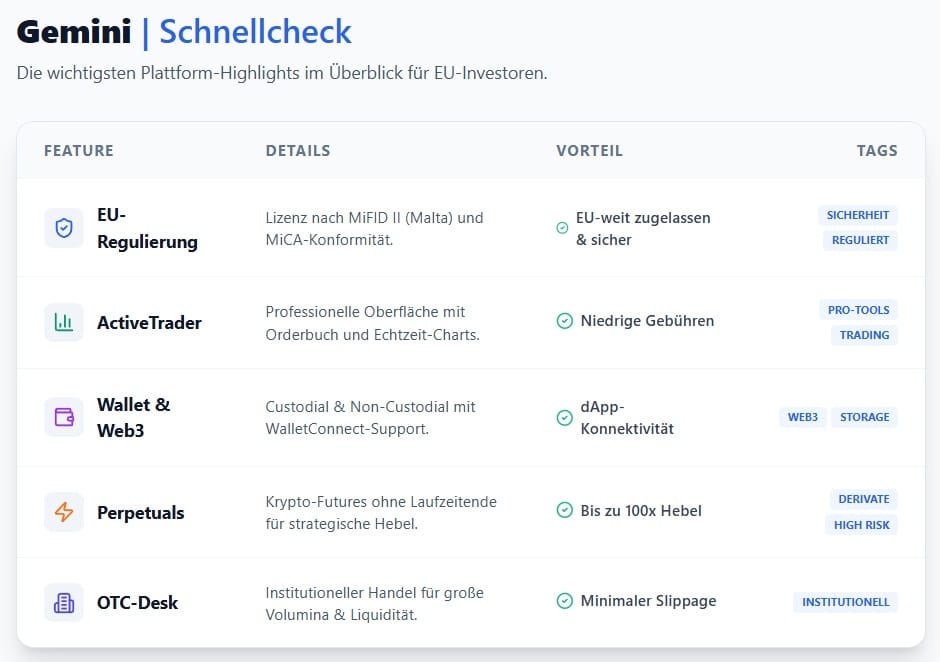
Task: Select the HIGH RISK tag
Action: 861,524
